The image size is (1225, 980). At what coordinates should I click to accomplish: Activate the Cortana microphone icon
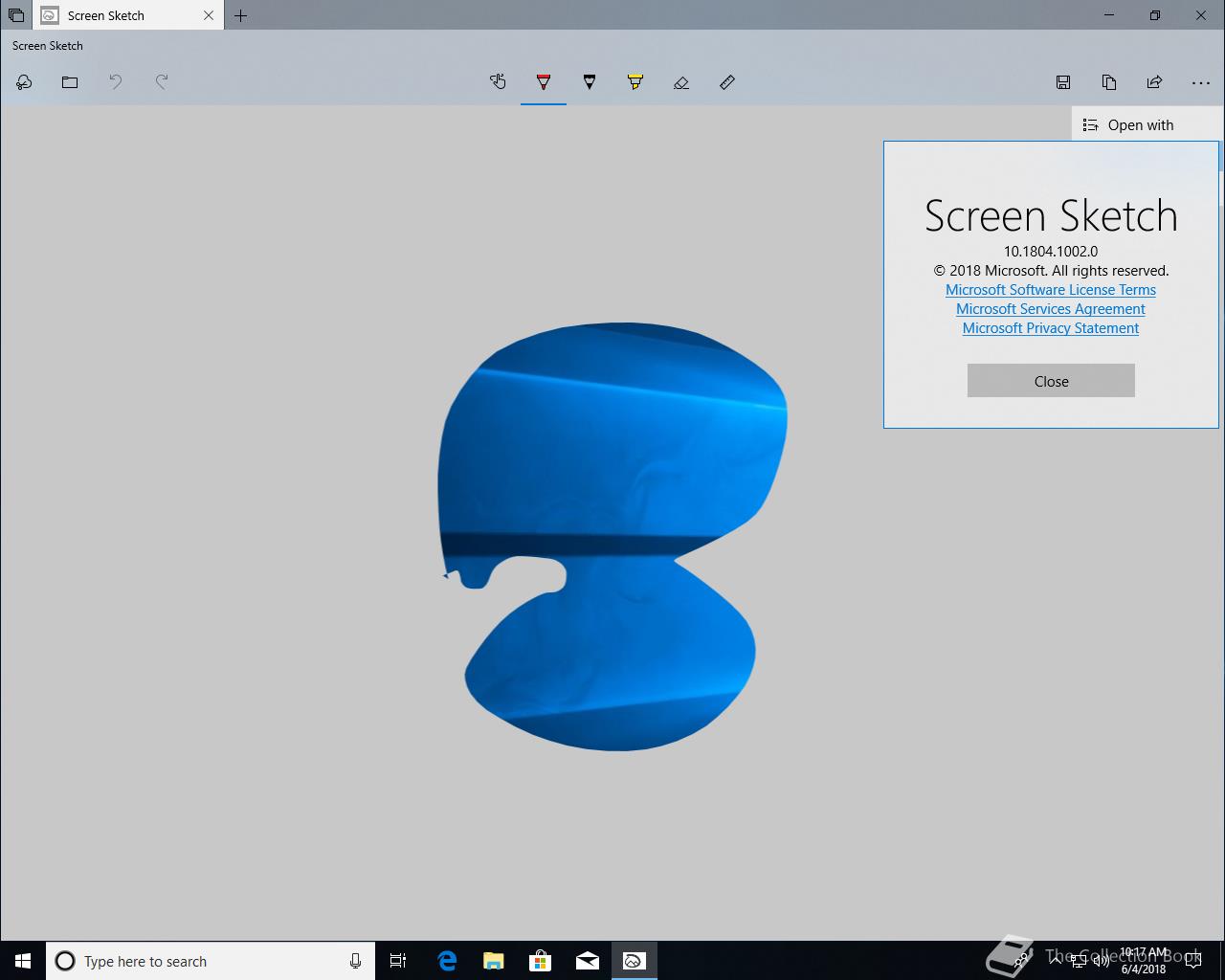tap(355, 961)
